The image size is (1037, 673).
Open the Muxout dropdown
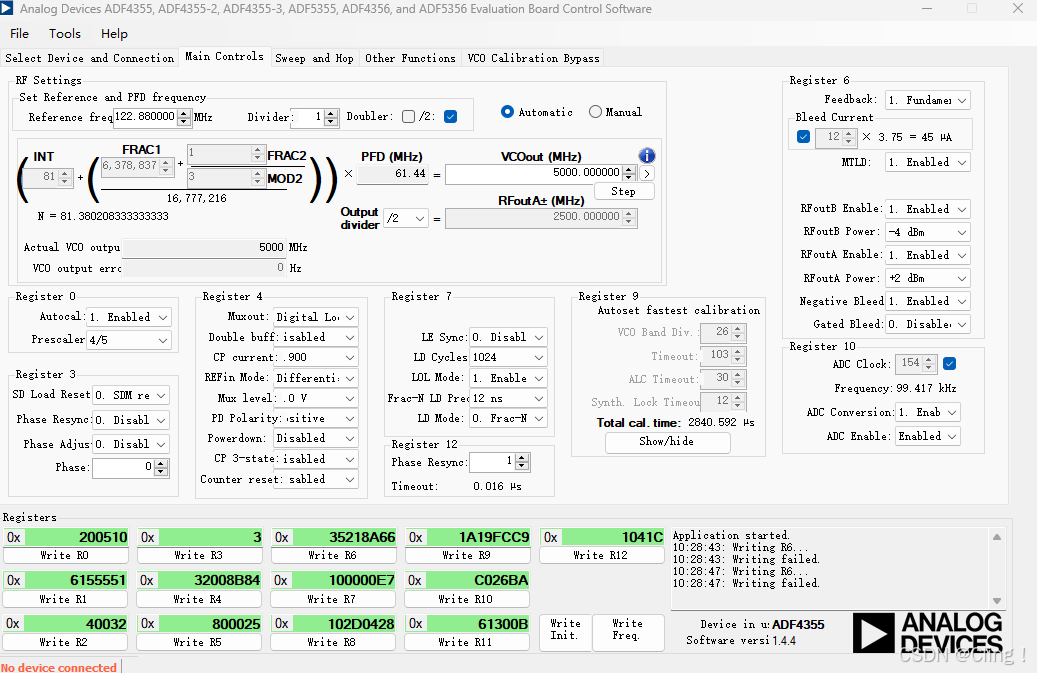316,317
